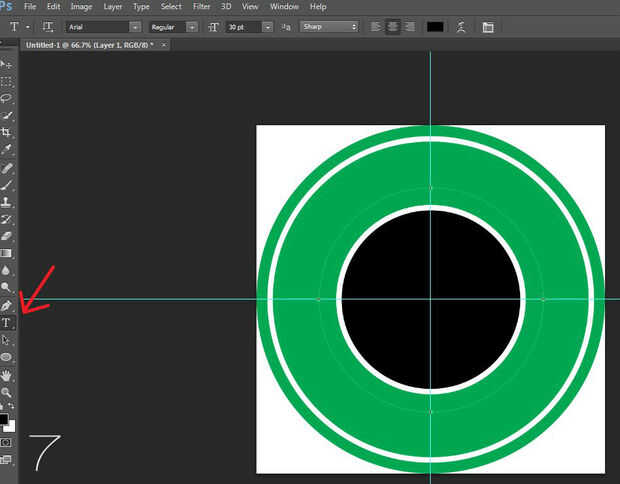Select the Ellipse shape tool
Screen dimensions: 620x484
[x=6, y=357]
